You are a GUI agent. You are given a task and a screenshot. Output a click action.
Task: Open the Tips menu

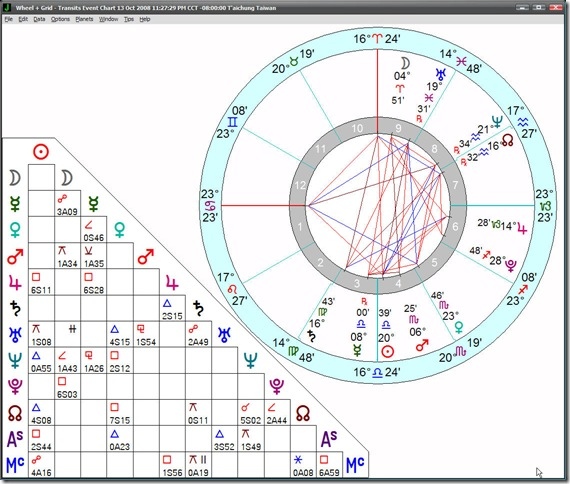[x=129, y=19]
